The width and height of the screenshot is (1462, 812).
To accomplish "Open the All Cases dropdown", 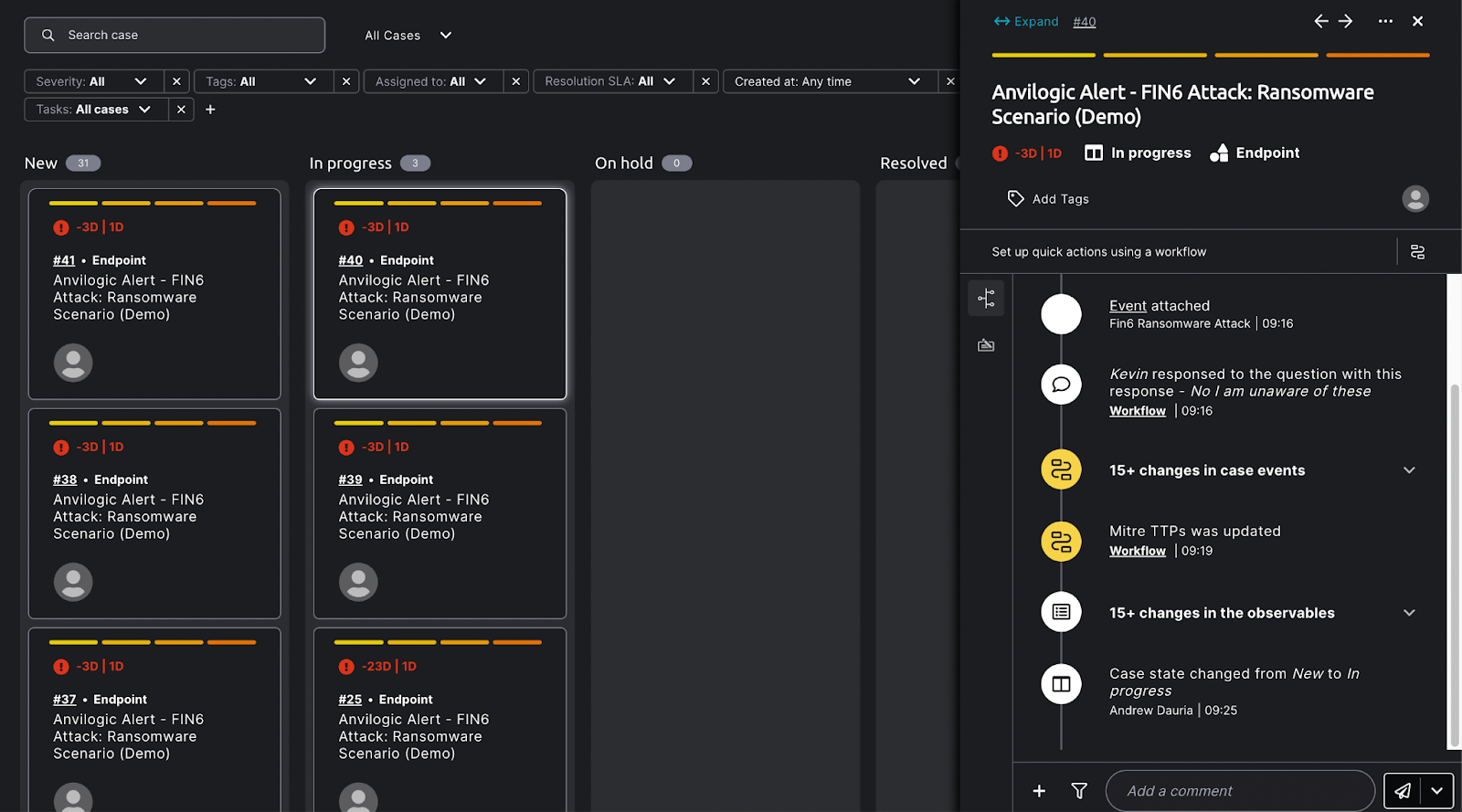I will 408,36.
